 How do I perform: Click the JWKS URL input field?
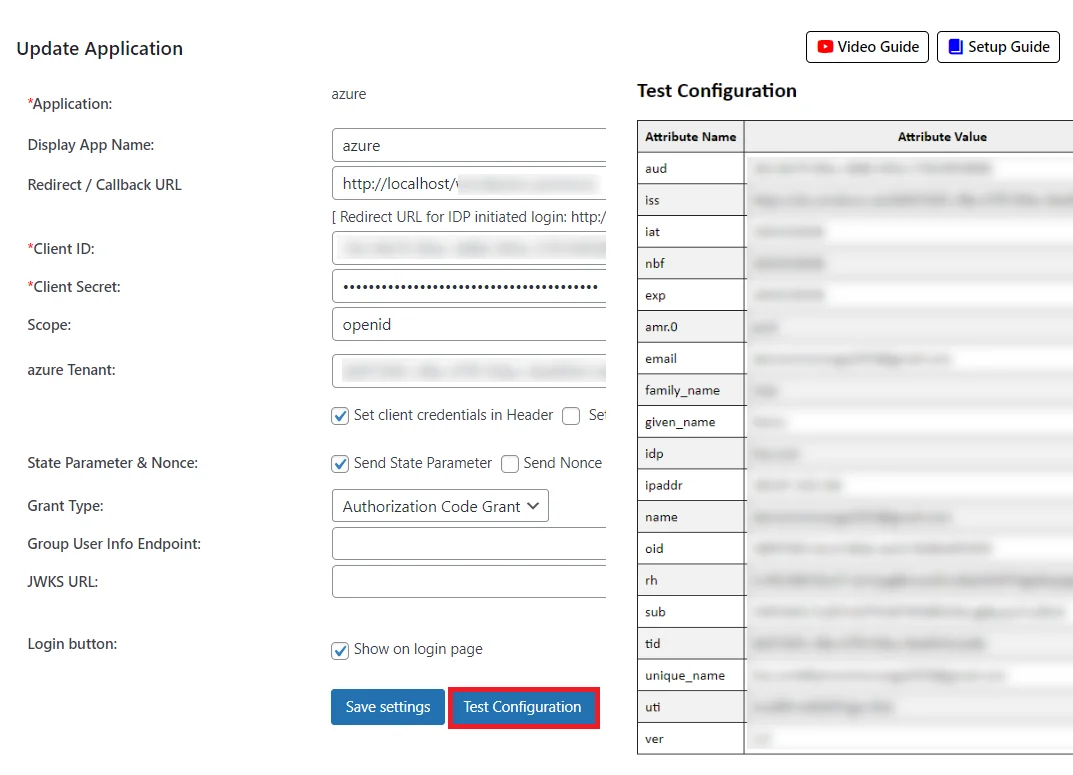pos(469,581)
